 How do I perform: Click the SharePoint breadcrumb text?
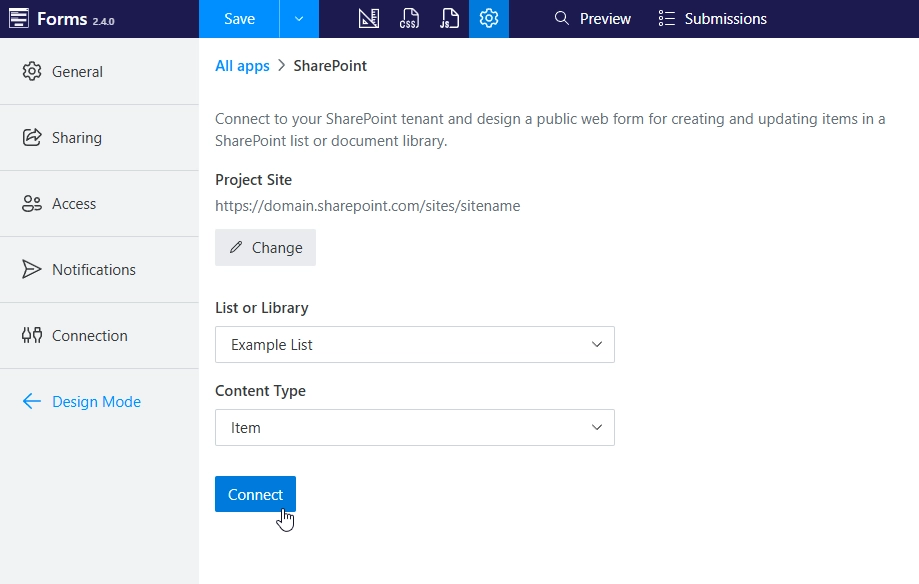tap(330, 66)
